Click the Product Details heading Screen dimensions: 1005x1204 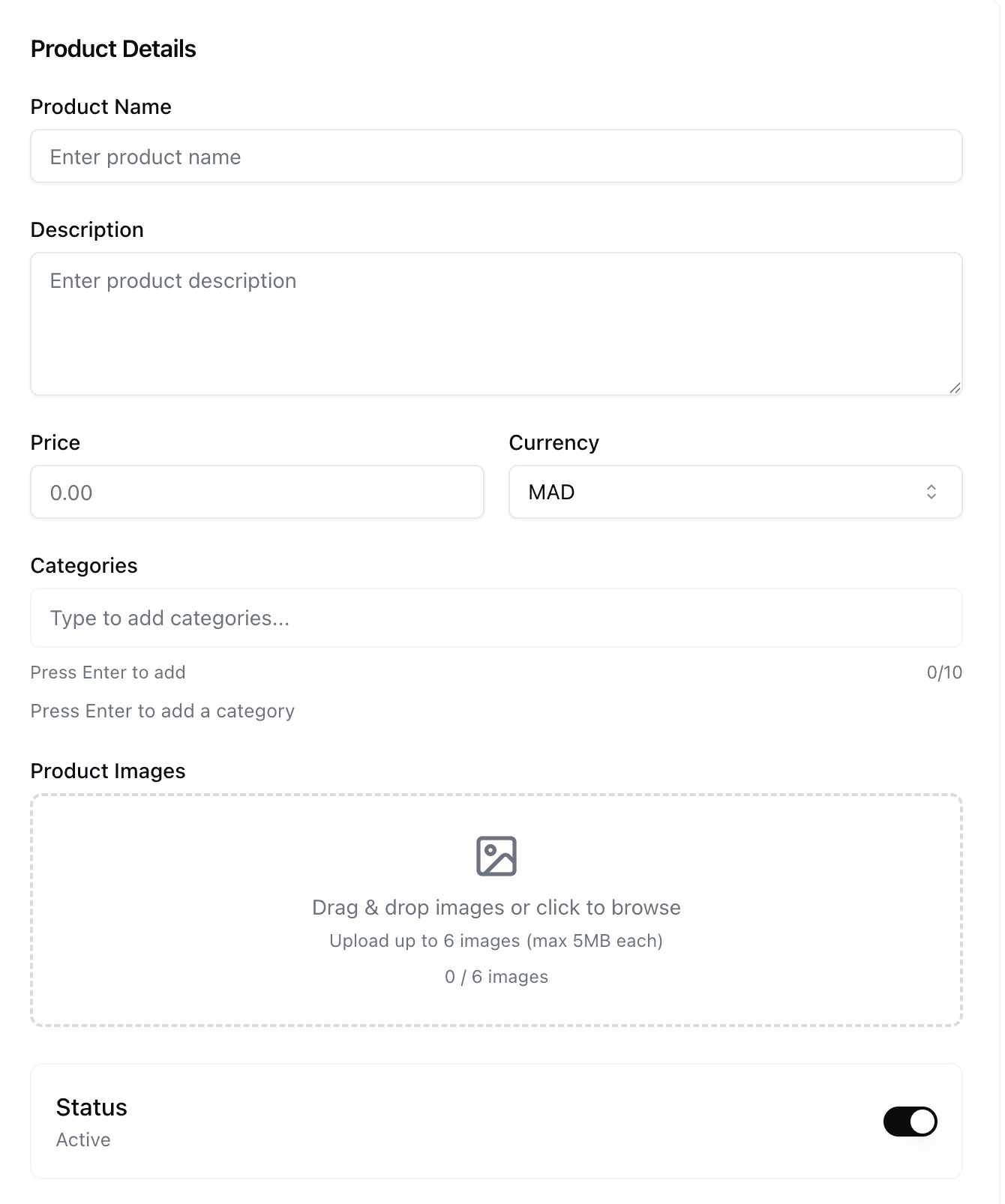(x=113, y=49)
